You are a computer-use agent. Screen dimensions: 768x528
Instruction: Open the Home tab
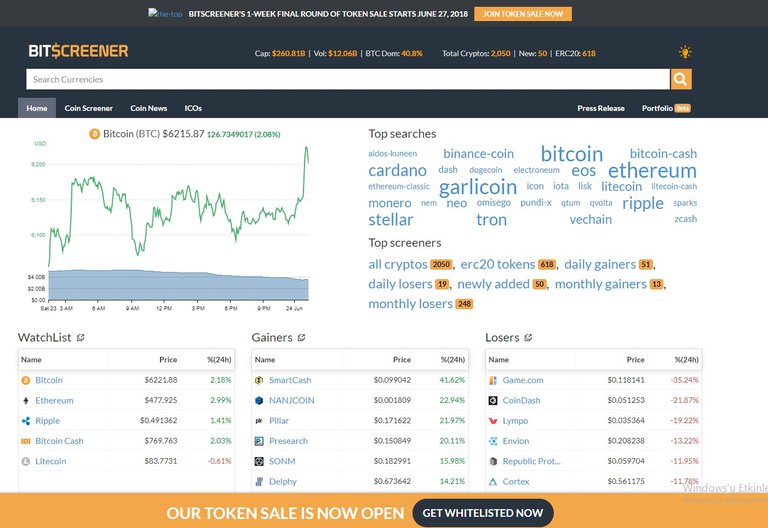tap(37, 108)
